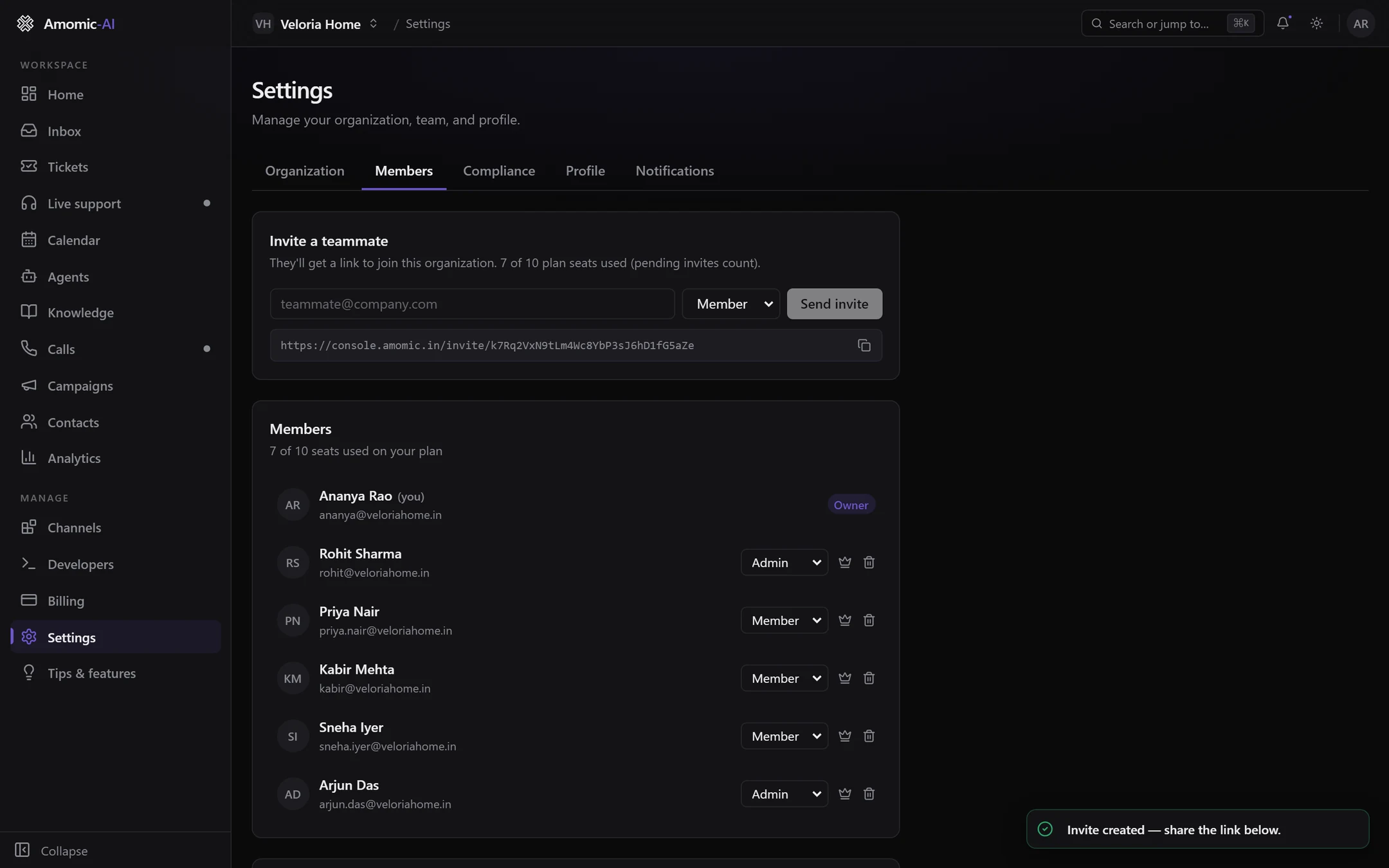This screenshot has height=868, width=1389.
Task: Go to Billing page
Action: coord(116,601)
